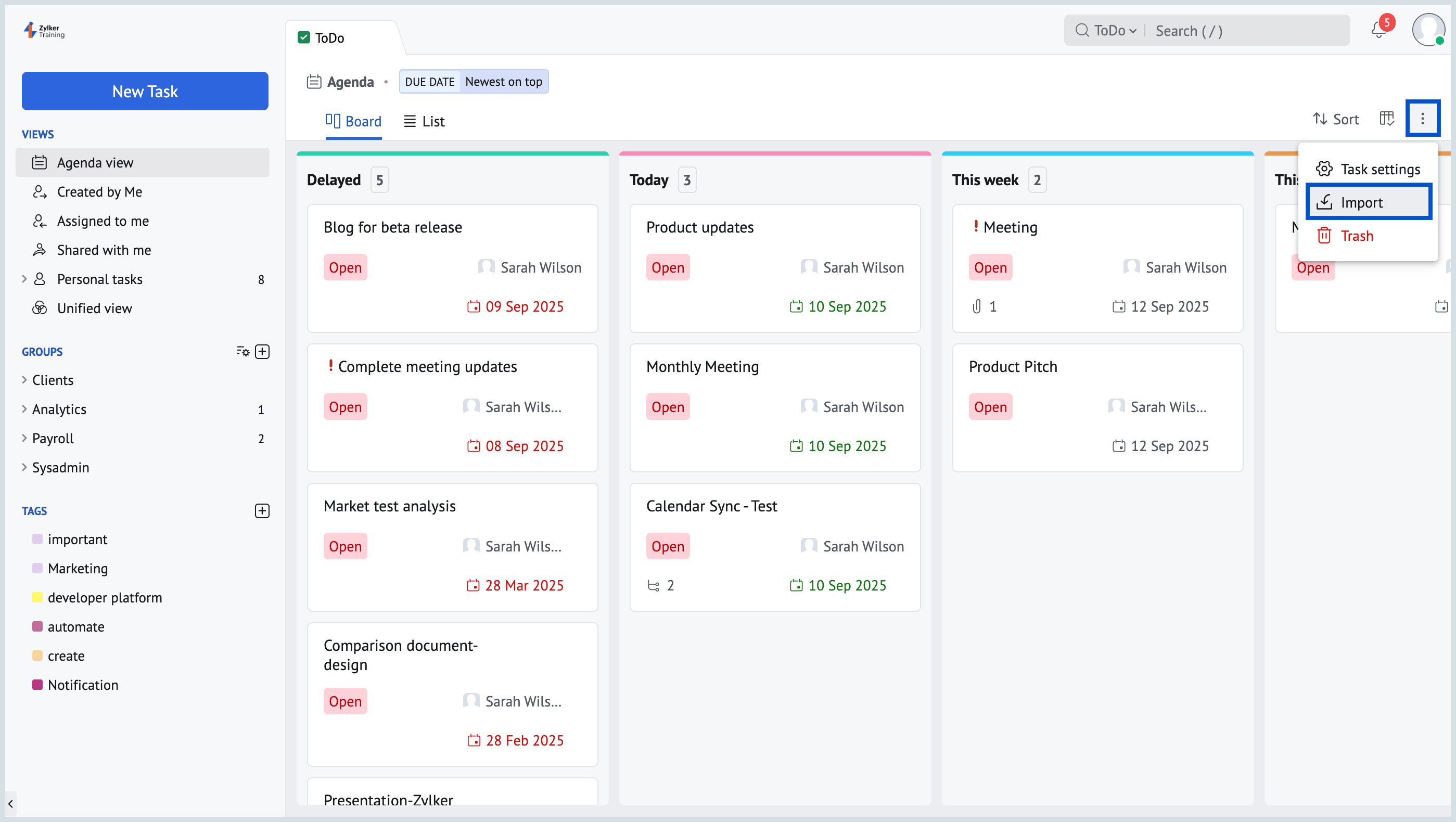Image resolution: width=1456 pixels, height=822 pixels.
Task: Select Import from the menu
Action: point(1361,202)
